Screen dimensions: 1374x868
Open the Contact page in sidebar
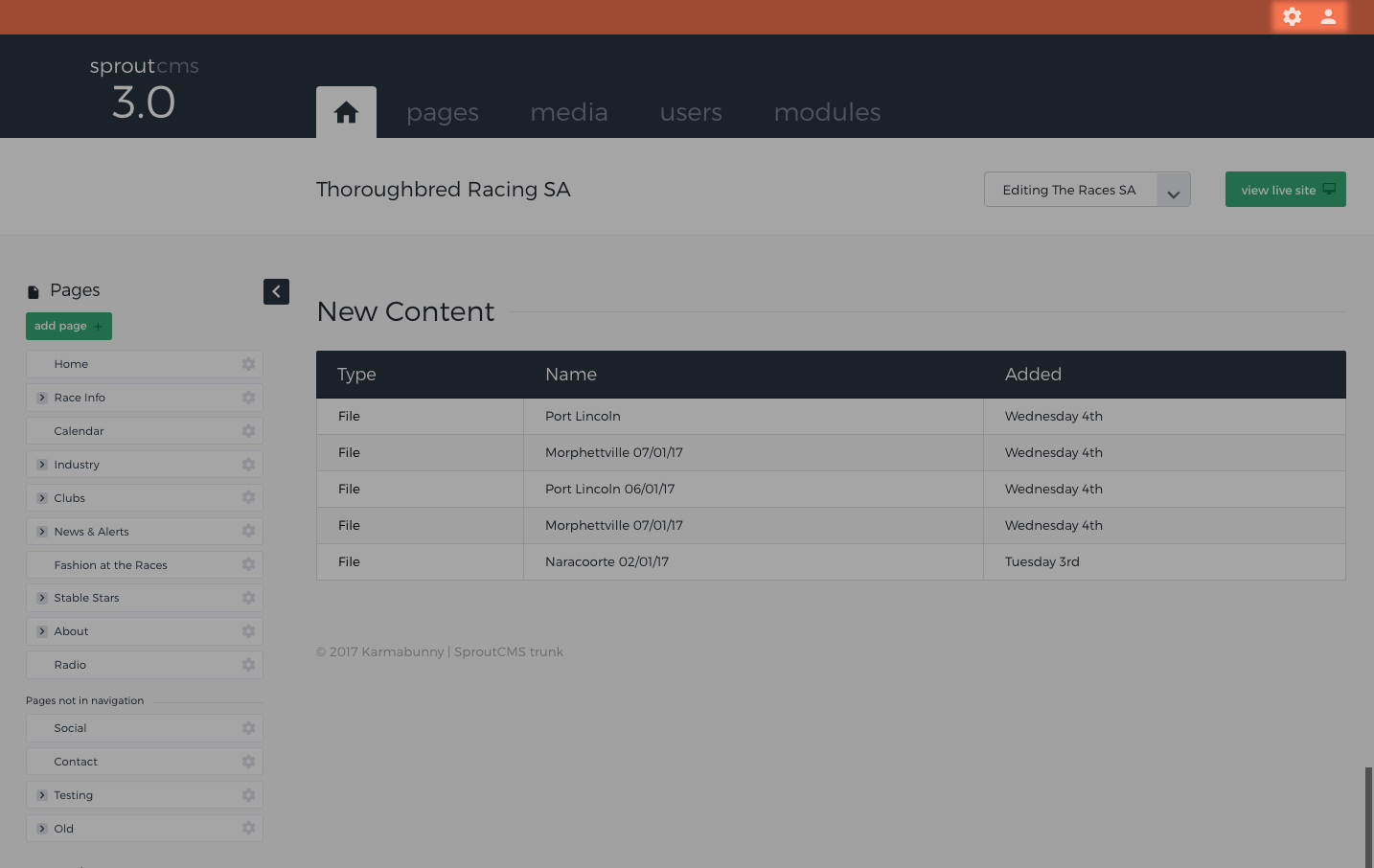[76, 762]
